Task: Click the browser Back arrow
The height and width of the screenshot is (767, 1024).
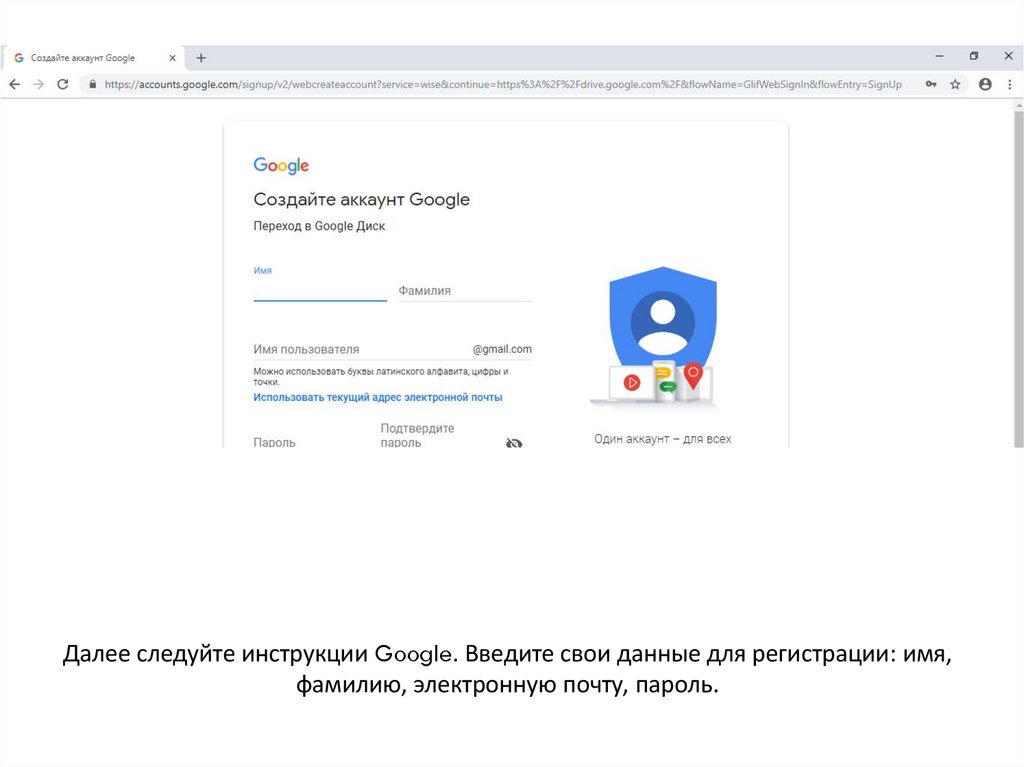Action: (14, 85)
